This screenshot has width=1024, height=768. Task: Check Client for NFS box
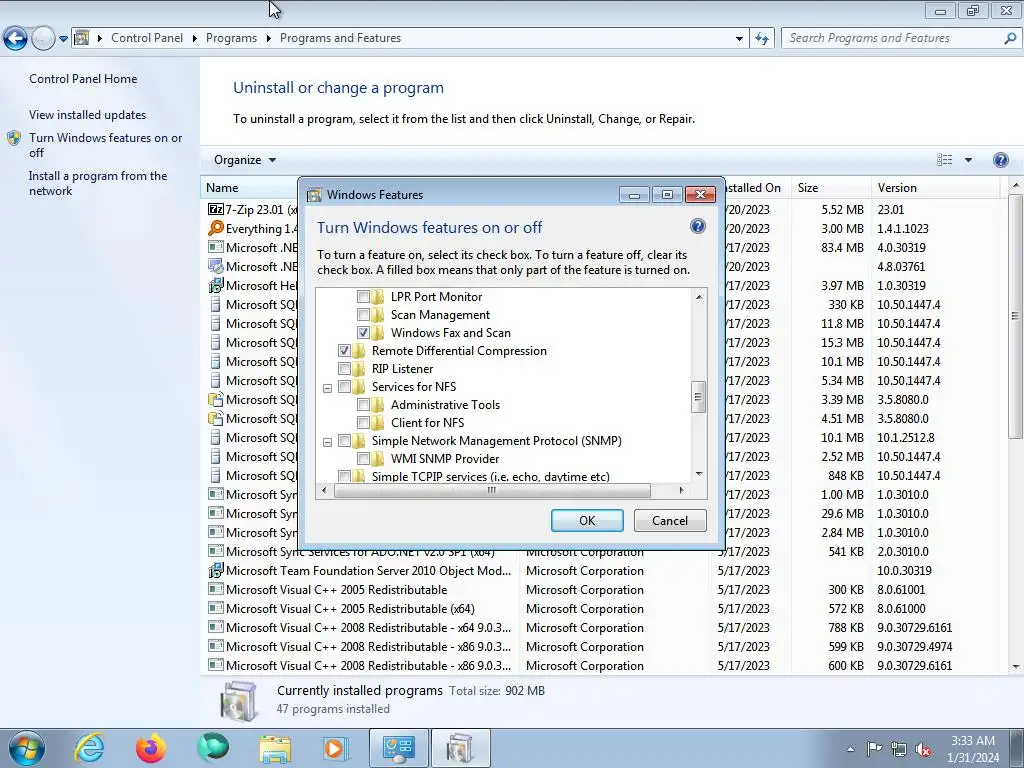[x=363, y=423]
